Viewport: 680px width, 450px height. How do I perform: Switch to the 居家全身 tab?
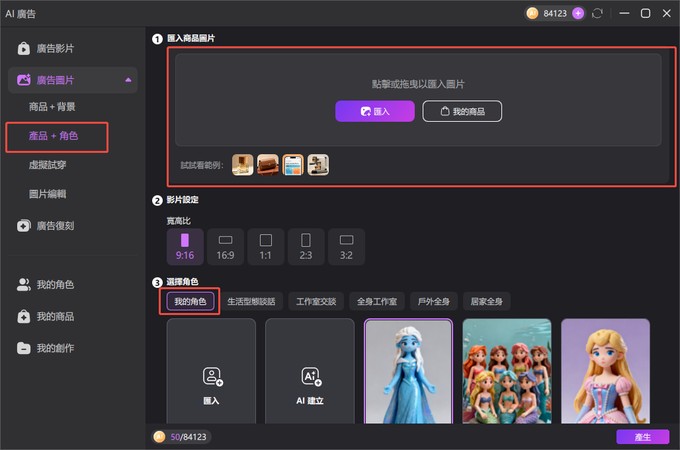[487, 301]
